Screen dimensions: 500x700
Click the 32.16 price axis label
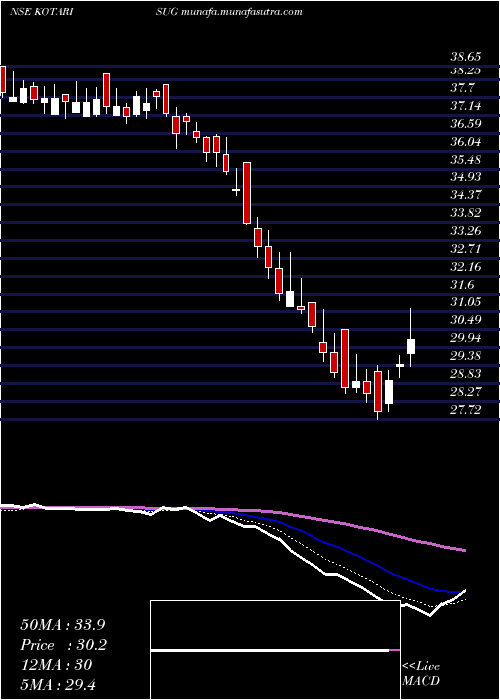[467, 267]
